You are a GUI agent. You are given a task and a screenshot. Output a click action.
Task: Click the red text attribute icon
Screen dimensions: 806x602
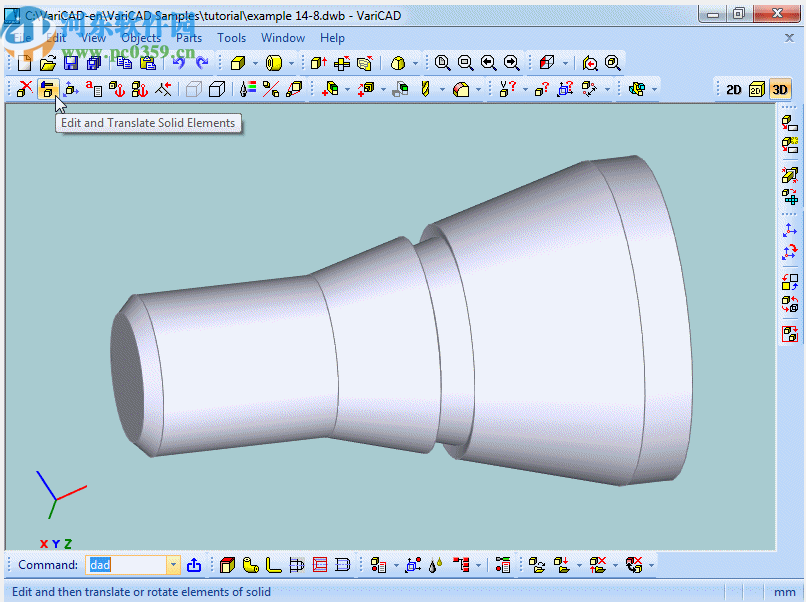point(94,89)
